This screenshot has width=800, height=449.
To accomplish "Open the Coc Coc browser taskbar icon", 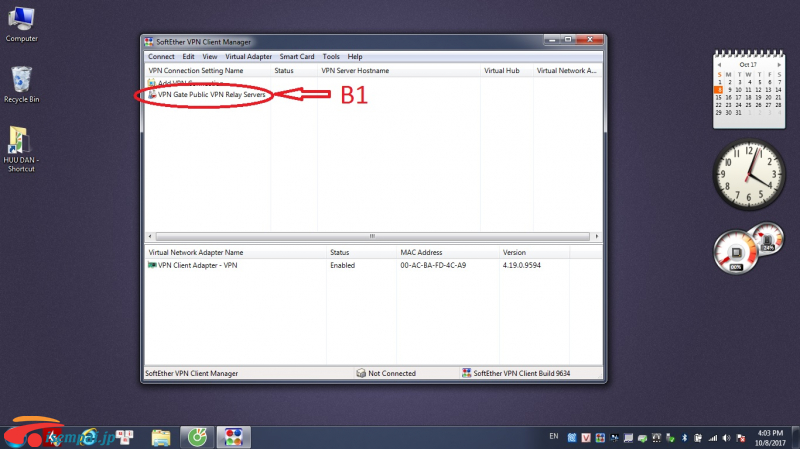I will coord(197,437).
